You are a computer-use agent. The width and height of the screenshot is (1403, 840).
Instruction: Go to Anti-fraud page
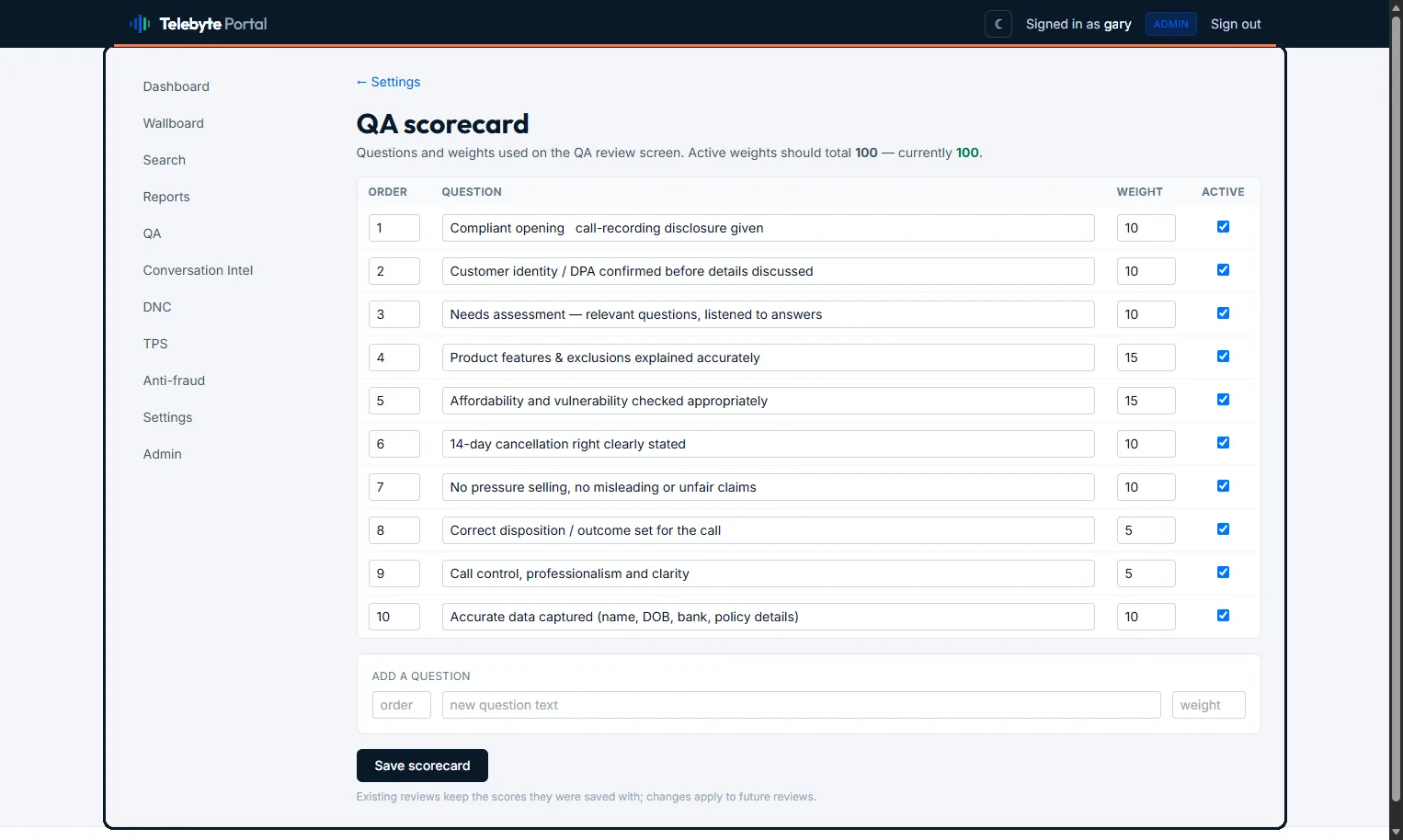pos(174,380)
